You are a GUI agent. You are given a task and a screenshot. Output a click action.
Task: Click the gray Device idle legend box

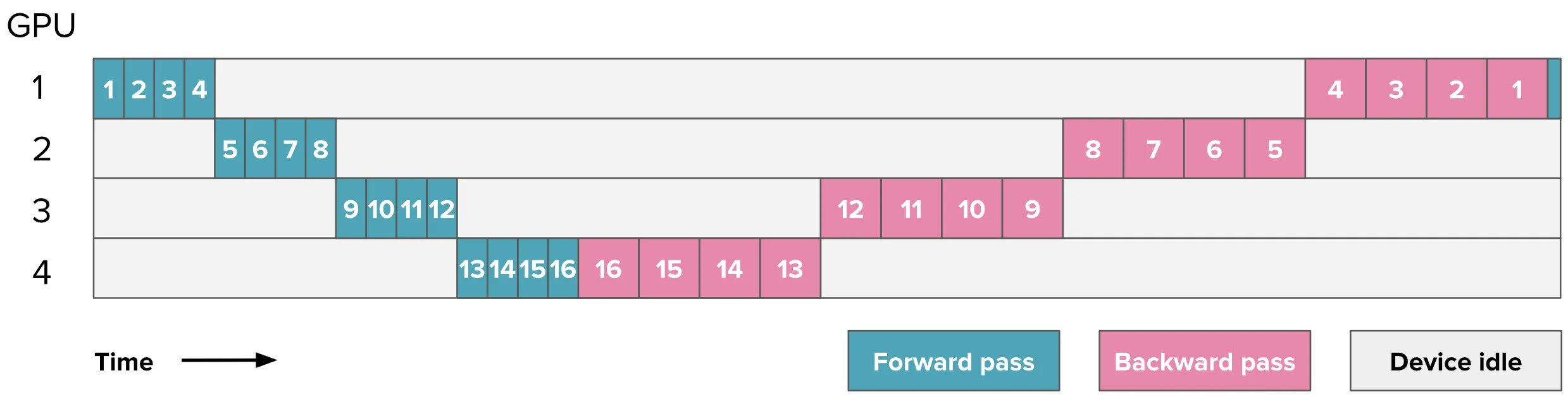[1455, 361]
